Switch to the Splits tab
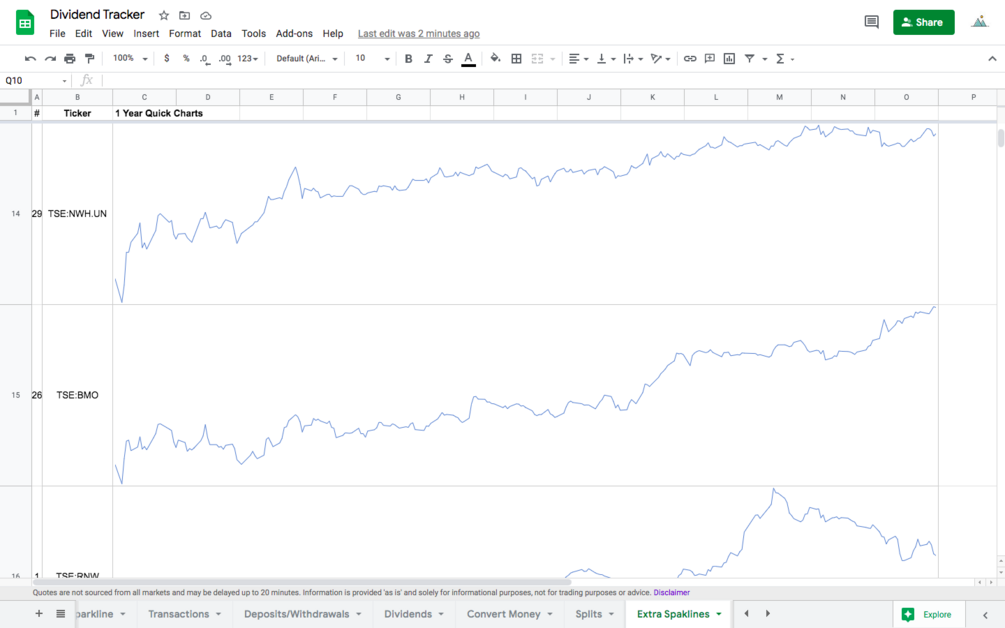1005x628 pixels. point(588,614)
